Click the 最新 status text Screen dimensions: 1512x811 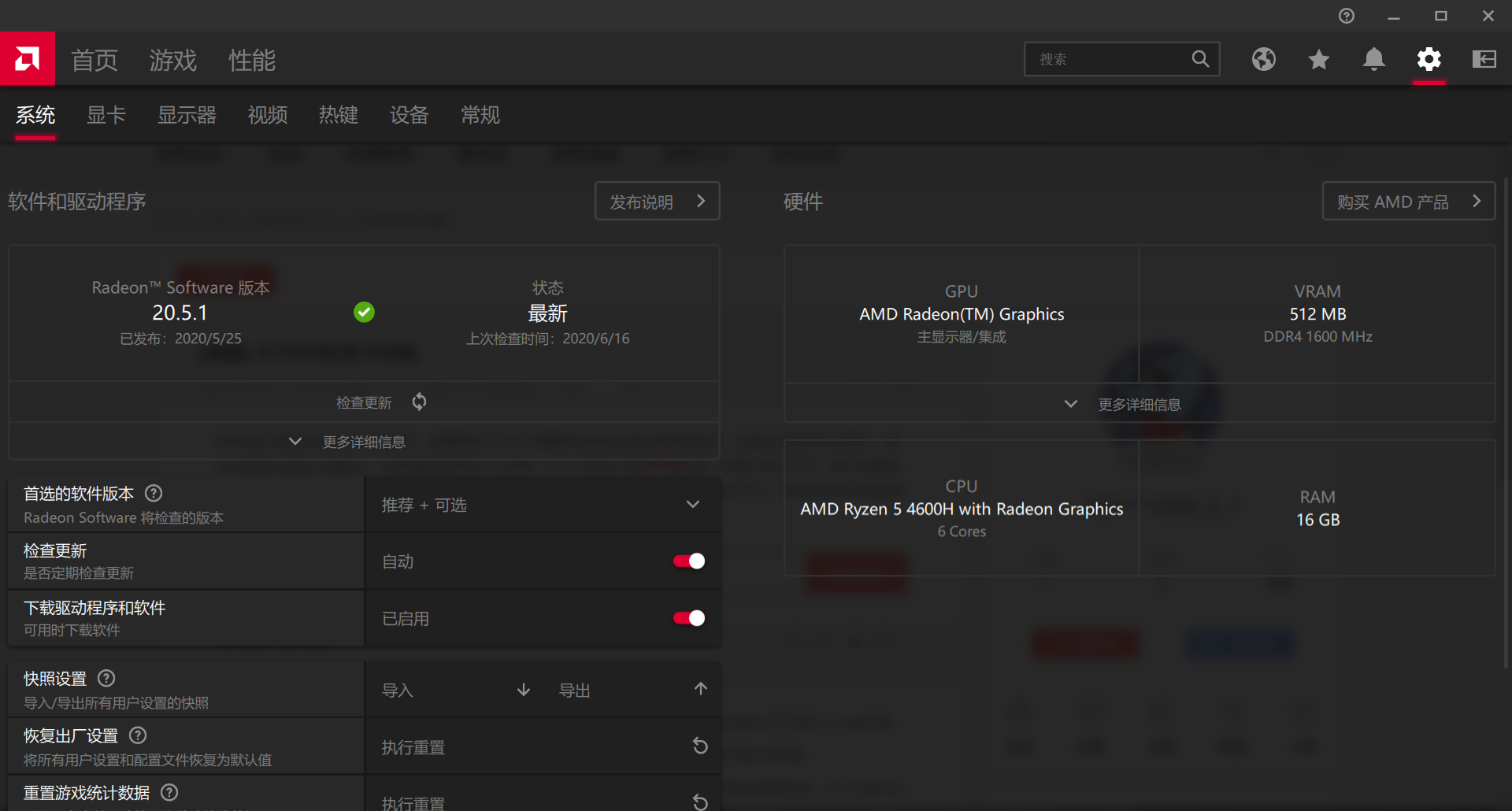pyautogui.click(x=547, y=313)
